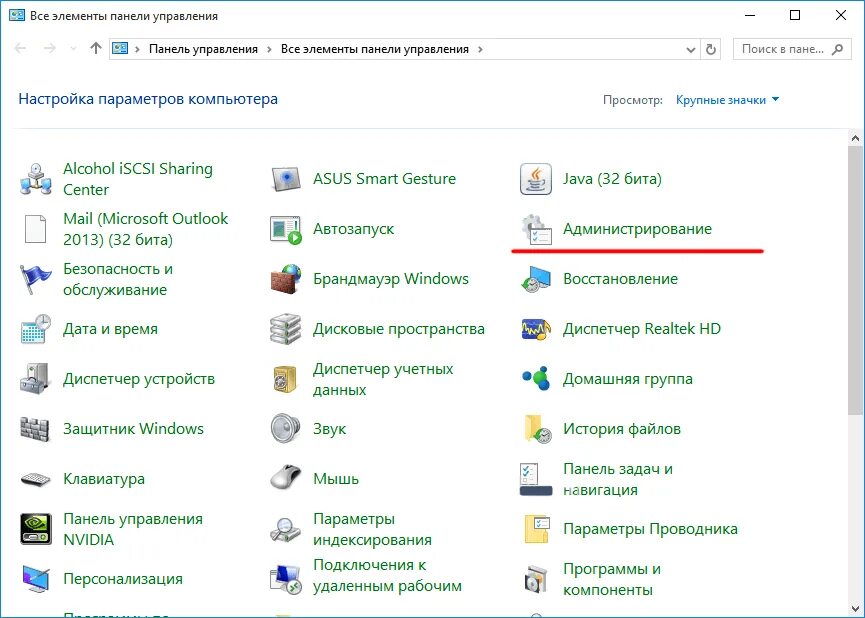
Task: Open the Персонализация monitor icon
Action: 36,579
